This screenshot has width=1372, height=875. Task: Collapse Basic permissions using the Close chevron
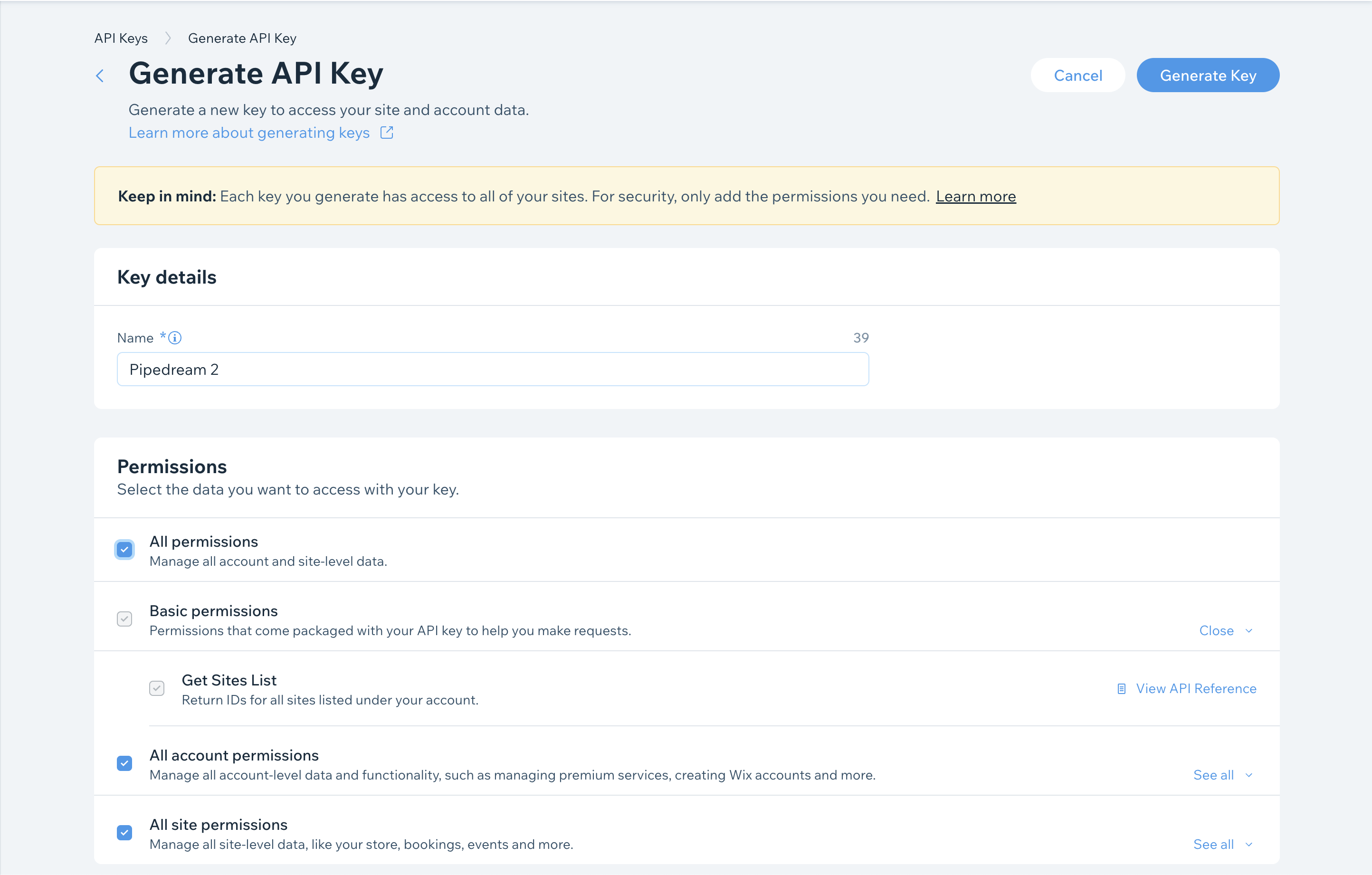[1225, 631]
